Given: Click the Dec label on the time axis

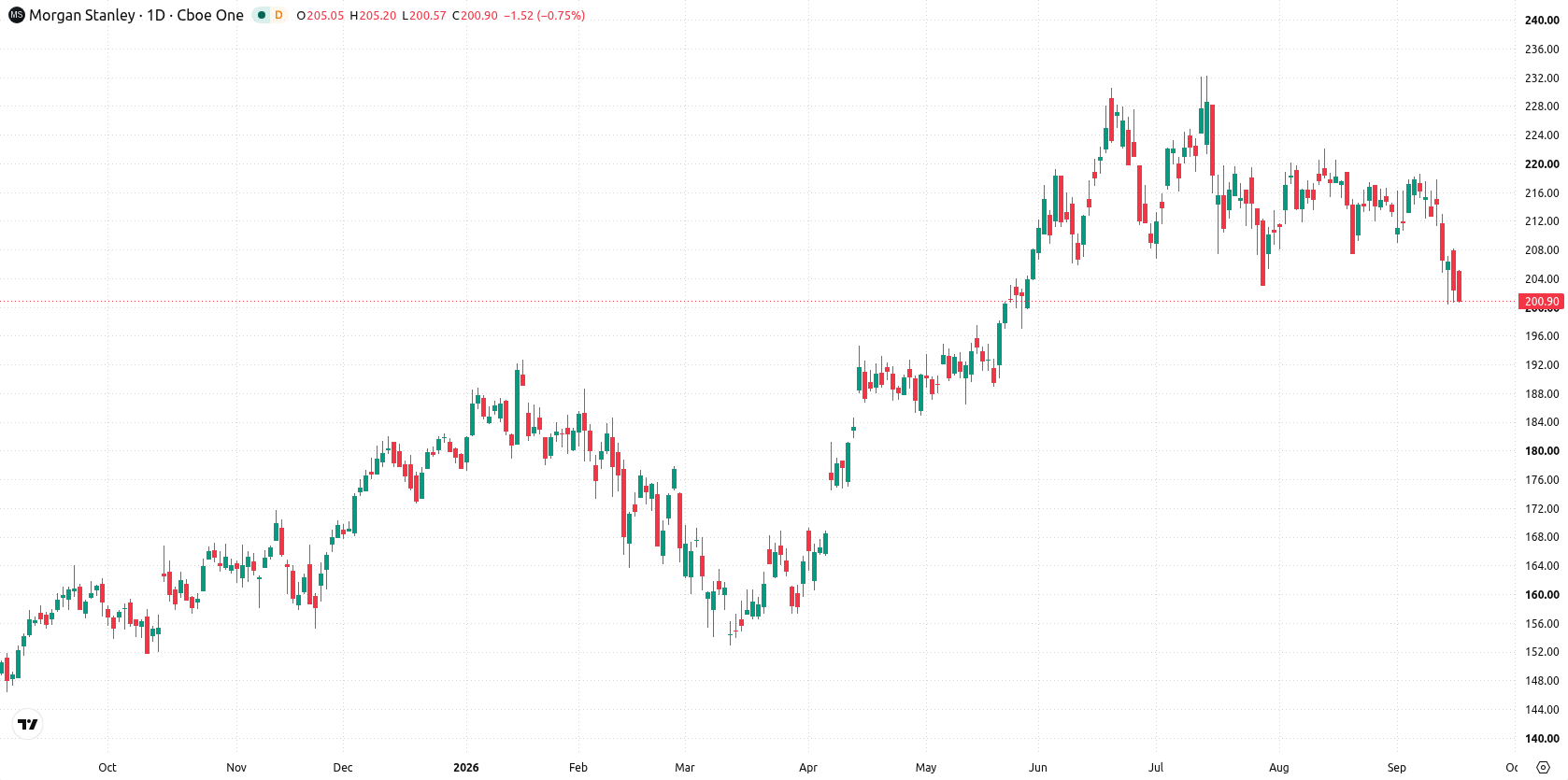Looking at the screenshot, I should 343,768.
